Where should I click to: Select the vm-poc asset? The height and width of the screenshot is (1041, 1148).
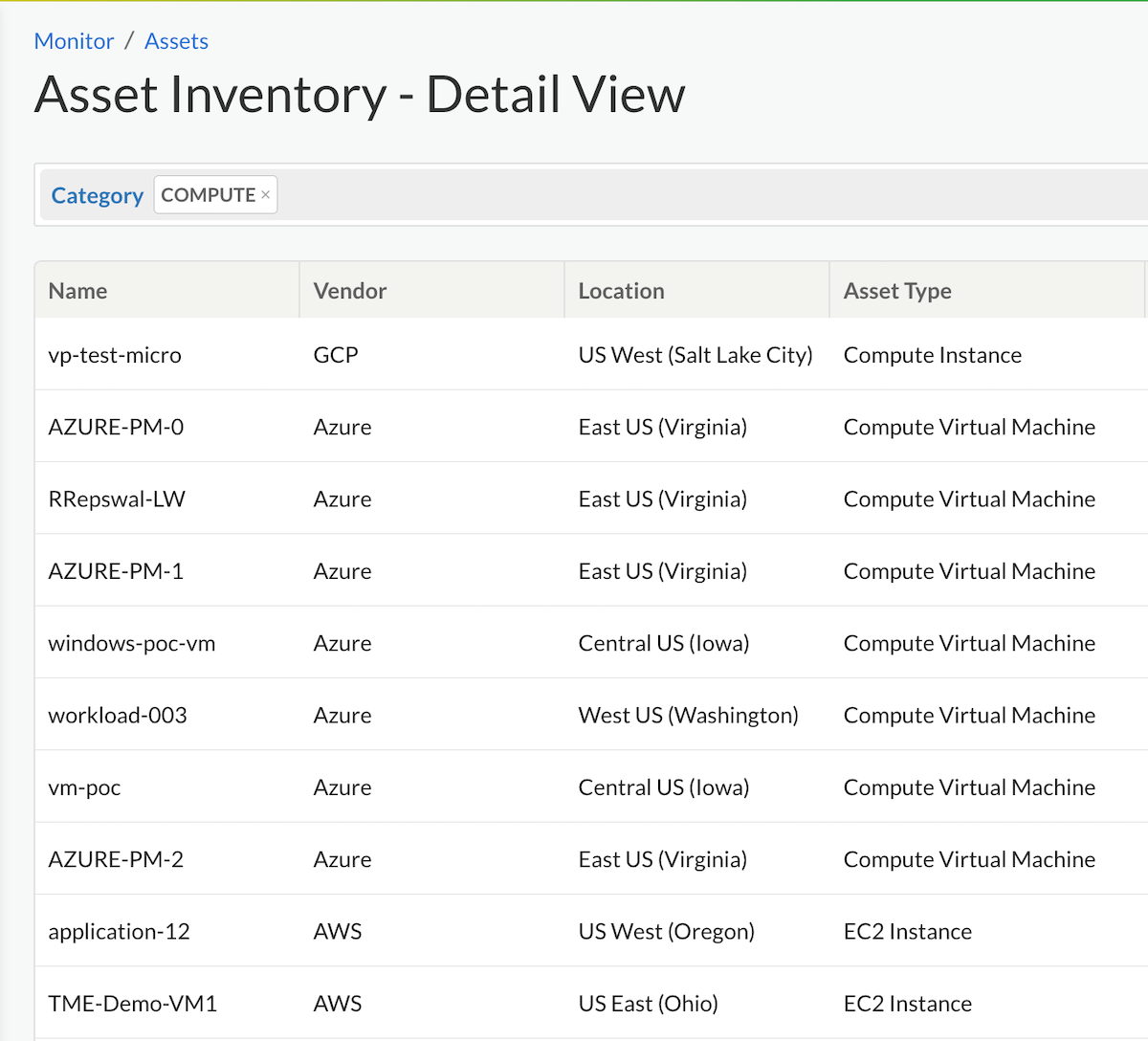click(84, 787)
